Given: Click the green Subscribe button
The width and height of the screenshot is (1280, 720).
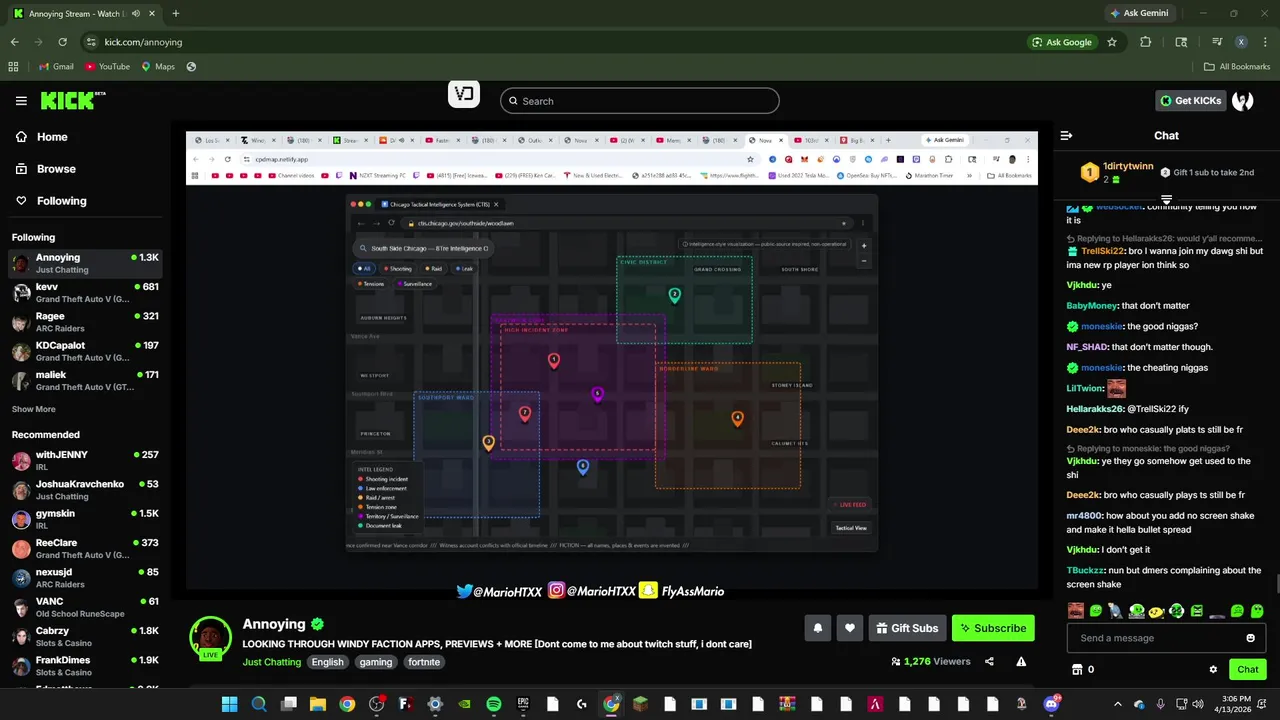Looking at the screenshot, I should 993,628.
